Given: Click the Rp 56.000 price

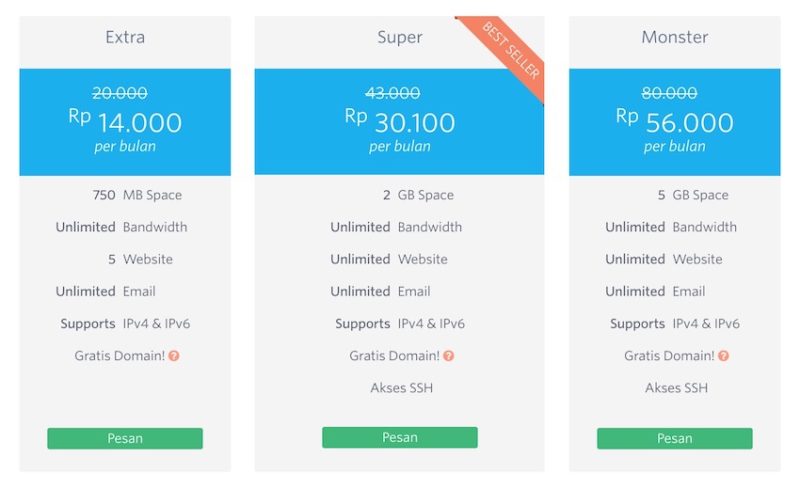Looking at the screenshot, I should click(x=674, y=122).
